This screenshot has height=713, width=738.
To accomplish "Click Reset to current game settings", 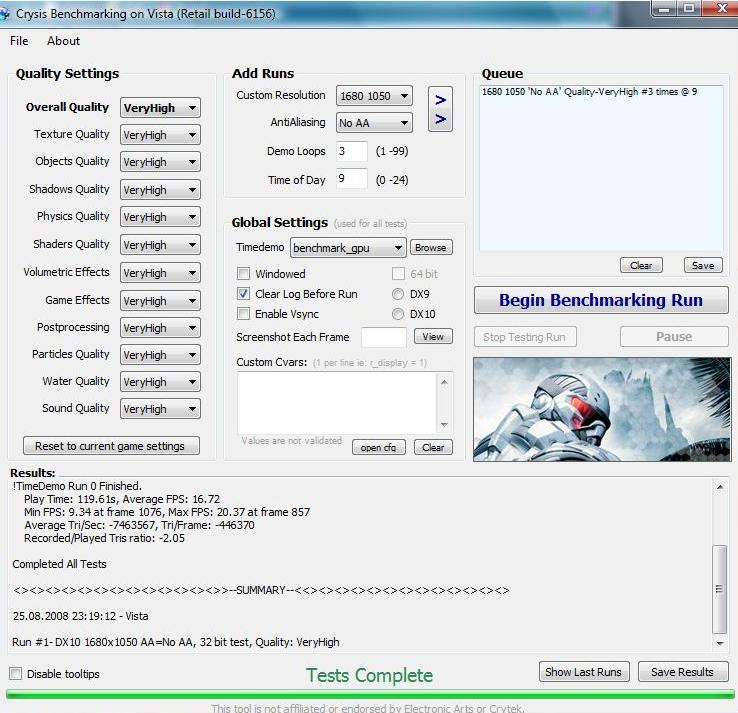I will pos(111,446).
